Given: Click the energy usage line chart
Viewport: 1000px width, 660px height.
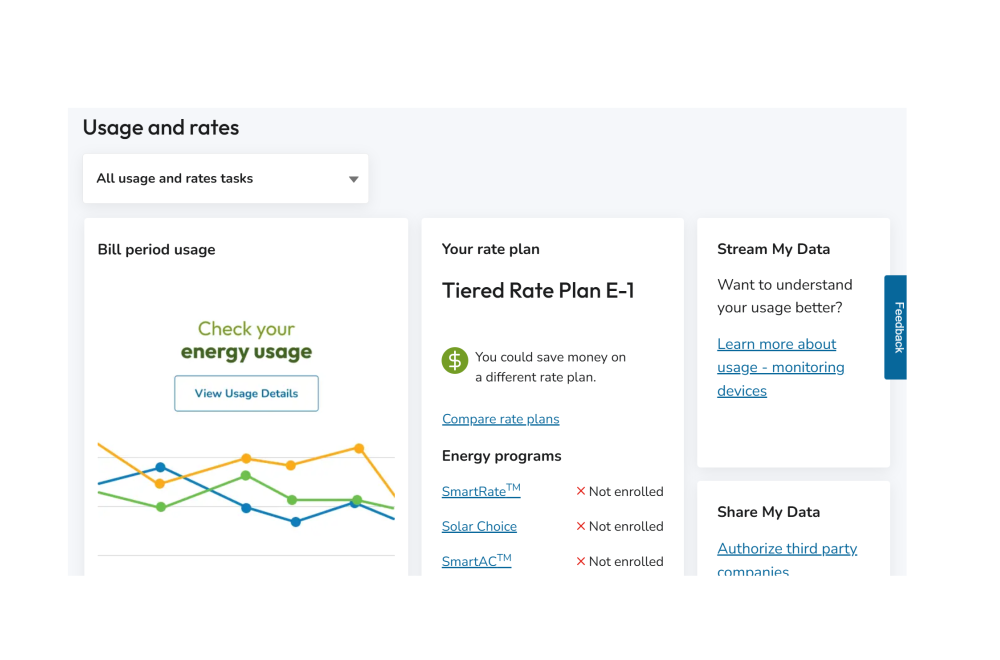Looking at the screenshot, I should coord(246,497).
